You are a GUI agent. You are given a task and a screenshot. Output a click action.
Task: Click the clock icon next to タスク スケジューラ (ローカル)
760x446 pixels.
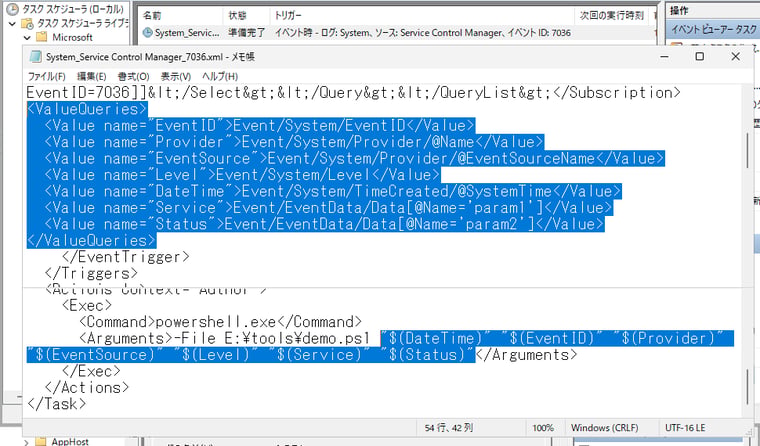click(x=12, y=9)
